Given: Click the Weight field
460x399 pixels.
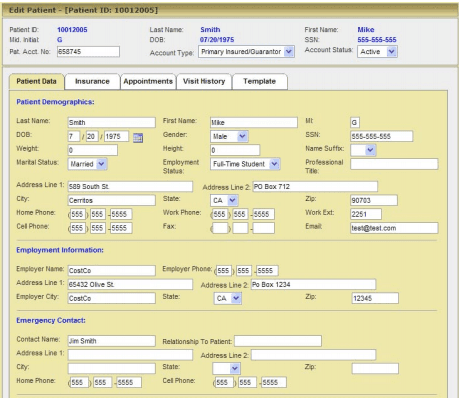Looking at the screenshot, I should coord(92,150).
